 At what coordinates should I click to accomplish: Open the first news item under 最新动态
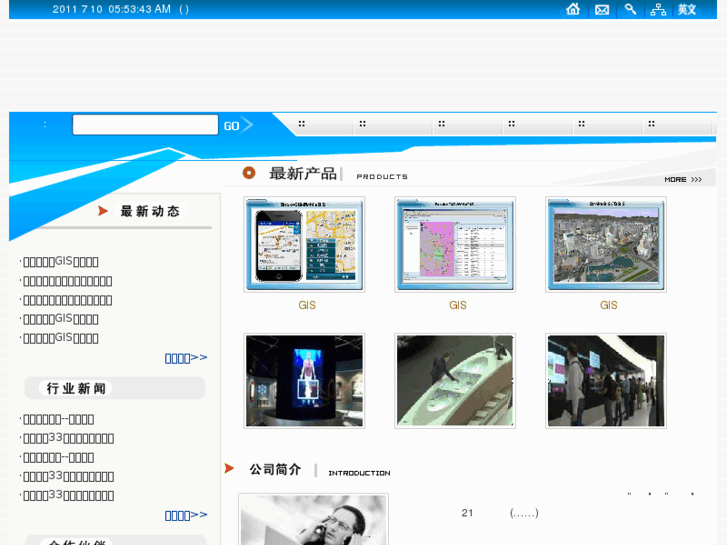[61, 262]
